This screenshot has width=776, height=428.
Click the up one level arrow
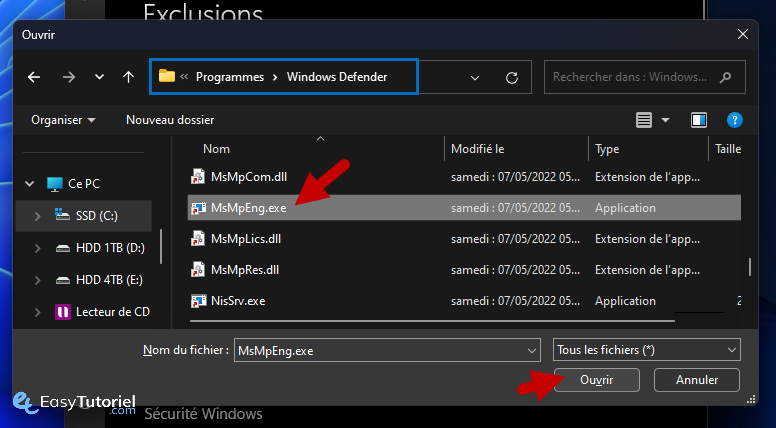[x=128, y=77]
